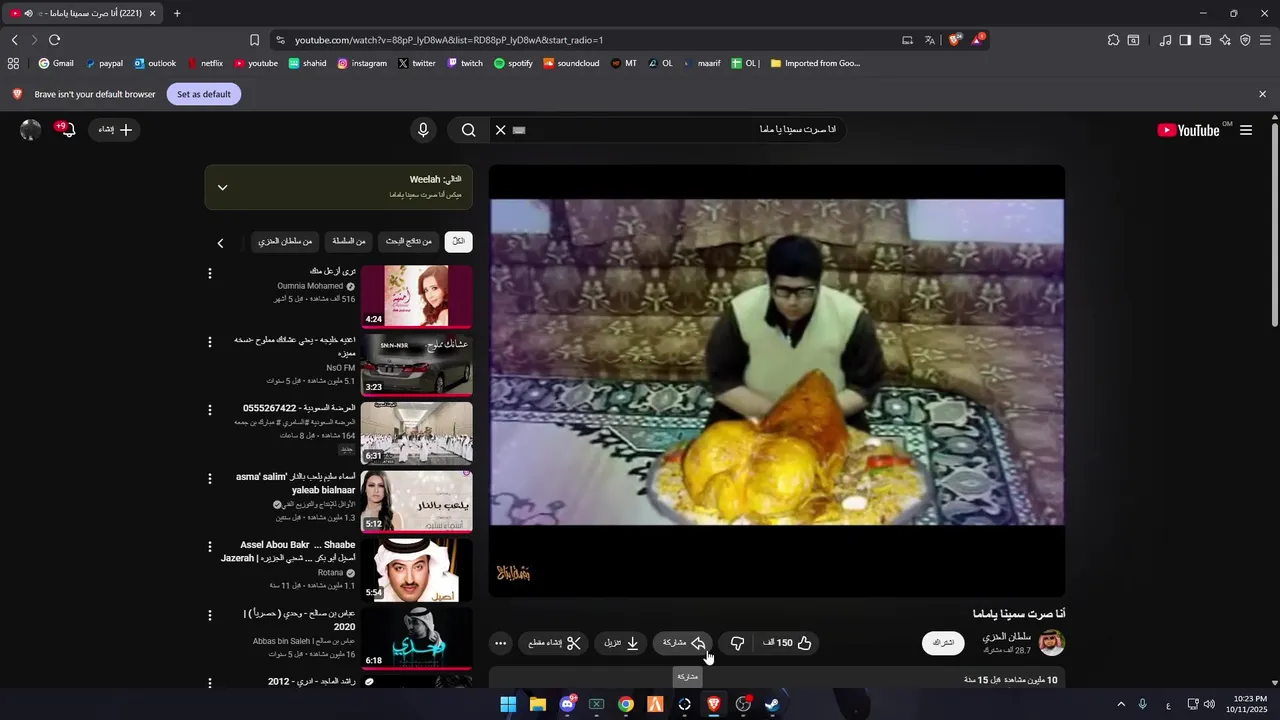This screenshot has height=720, width=1280.
Task: Open the Gmail bookmark
Action: click(56, 63)
